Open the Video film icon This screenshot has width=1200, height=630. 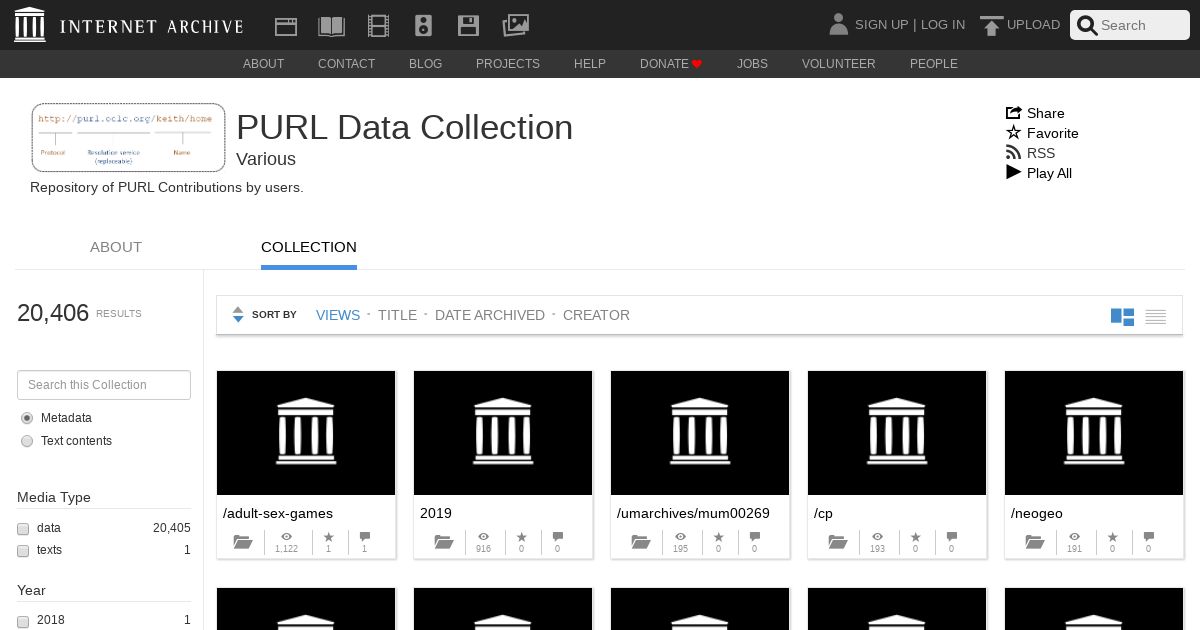click(x=378, y=26)
